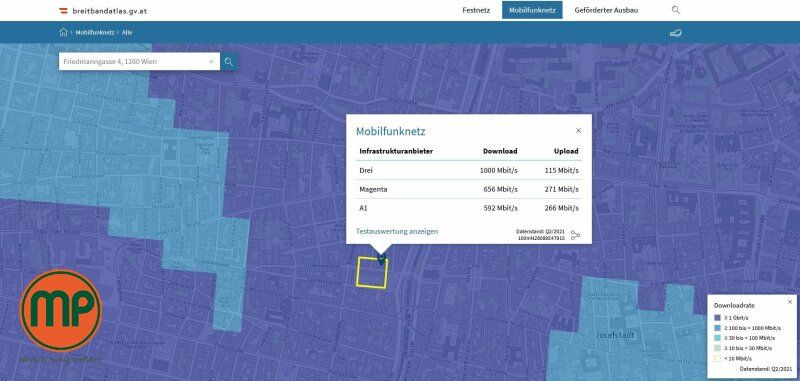Click Testauswertung anzeigen link
The width and height of the screenshot is (800, 381).
(x=397, y=231)
